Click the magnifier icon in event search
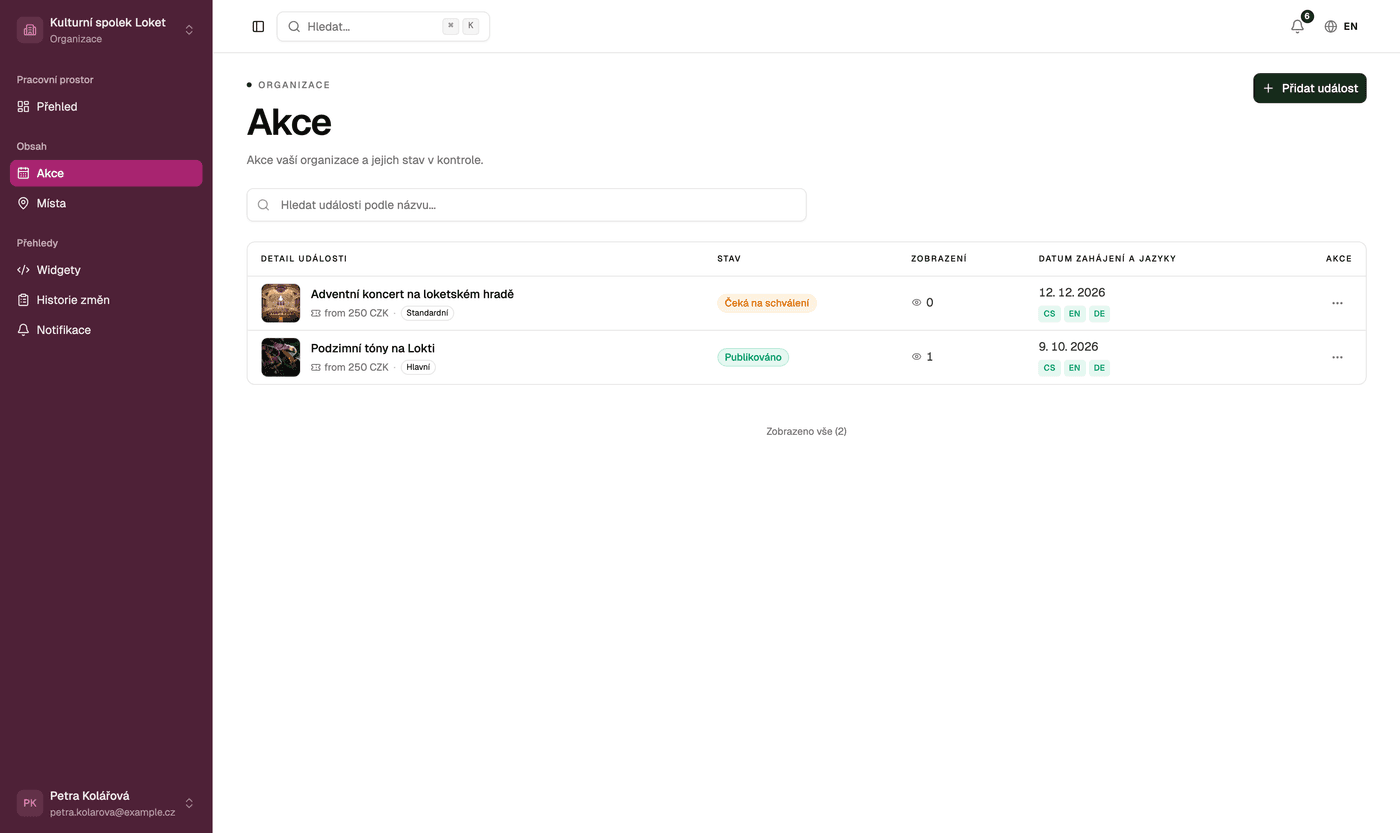 (x=264, y=205)
